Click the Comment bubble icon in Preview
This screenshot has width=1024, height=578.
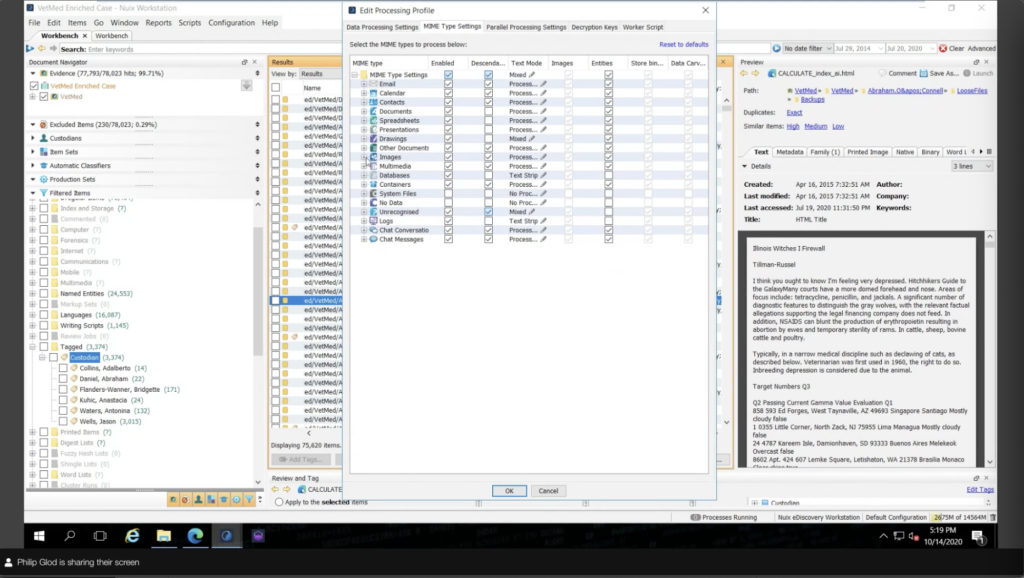point(882,73)
